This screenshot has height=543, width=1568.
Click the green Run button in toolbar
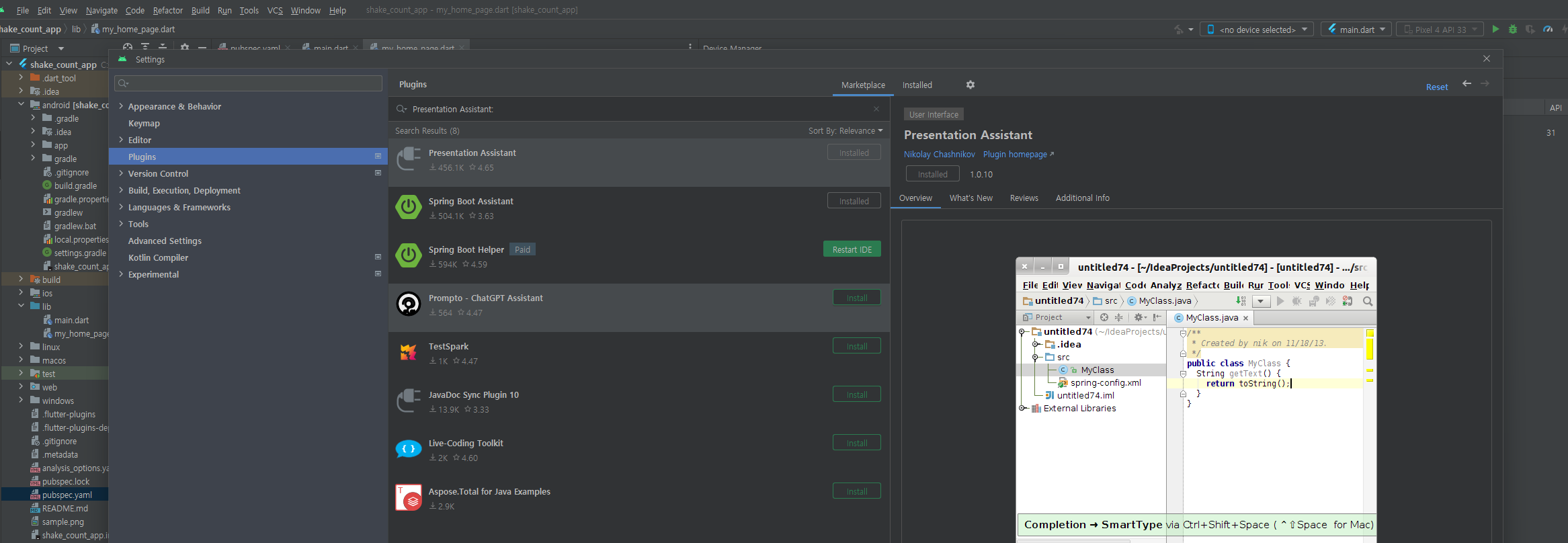click(1495, 29)
